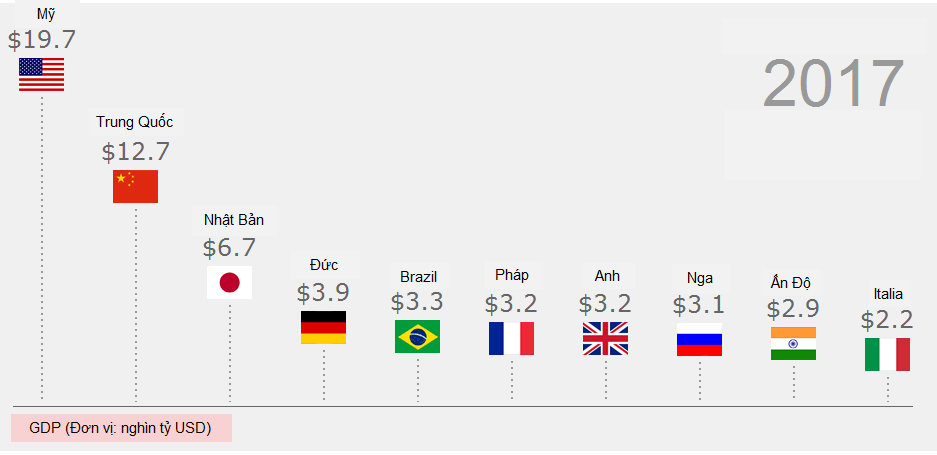Click the Pháp country label
The height and width of the screenshot is (455, 937).
(x=512, y=275)
